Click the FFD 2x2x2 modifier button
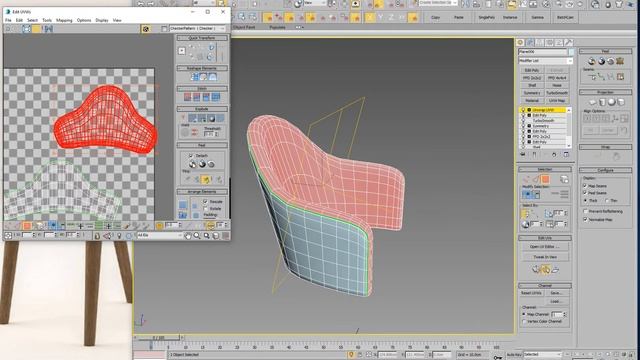Image resolution: width=640 pixels, height=360 pixels. click(x=531, y=78)
